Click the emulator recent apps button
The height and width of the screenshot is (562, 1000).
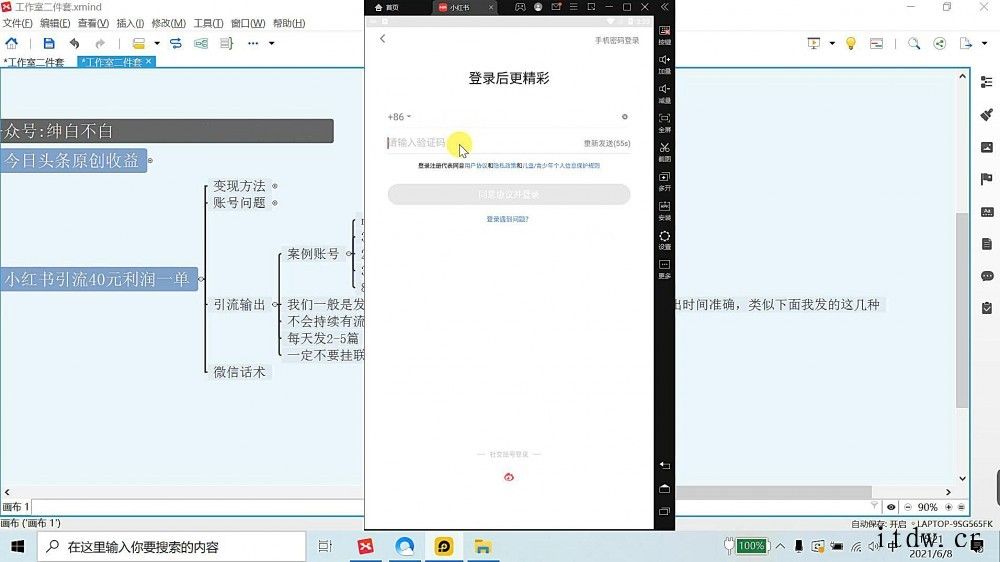tap(664, 512)
